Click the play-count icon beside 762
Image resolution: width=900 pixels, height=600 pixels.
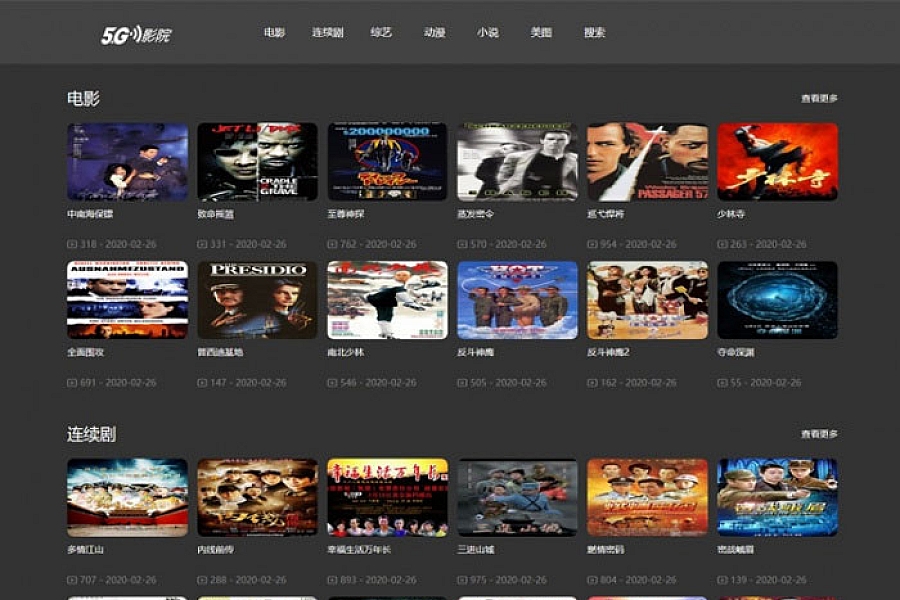[332, 244]
